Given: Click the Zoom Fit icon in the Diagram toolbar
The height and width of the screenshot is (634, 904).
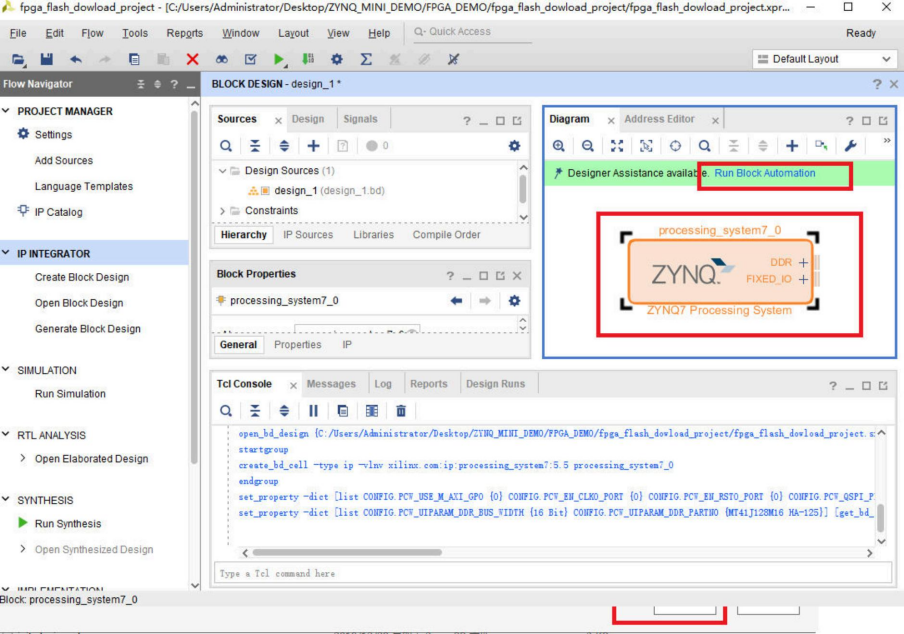Looking at the screenshot, I should 617,146.
